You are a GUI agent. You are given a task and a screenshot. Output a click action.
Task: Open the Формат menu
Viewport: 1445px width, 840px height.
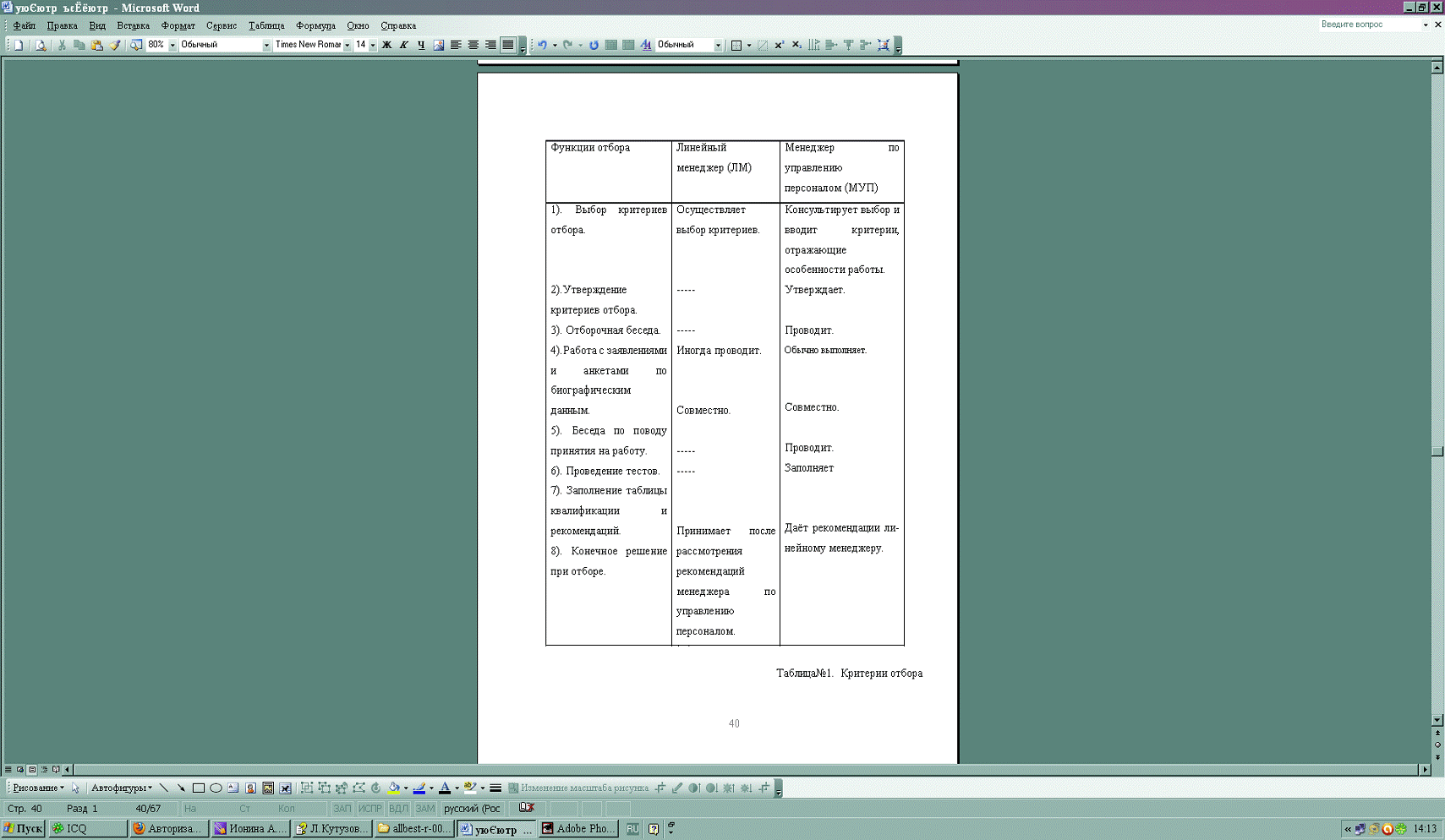(x=178, y=25)
